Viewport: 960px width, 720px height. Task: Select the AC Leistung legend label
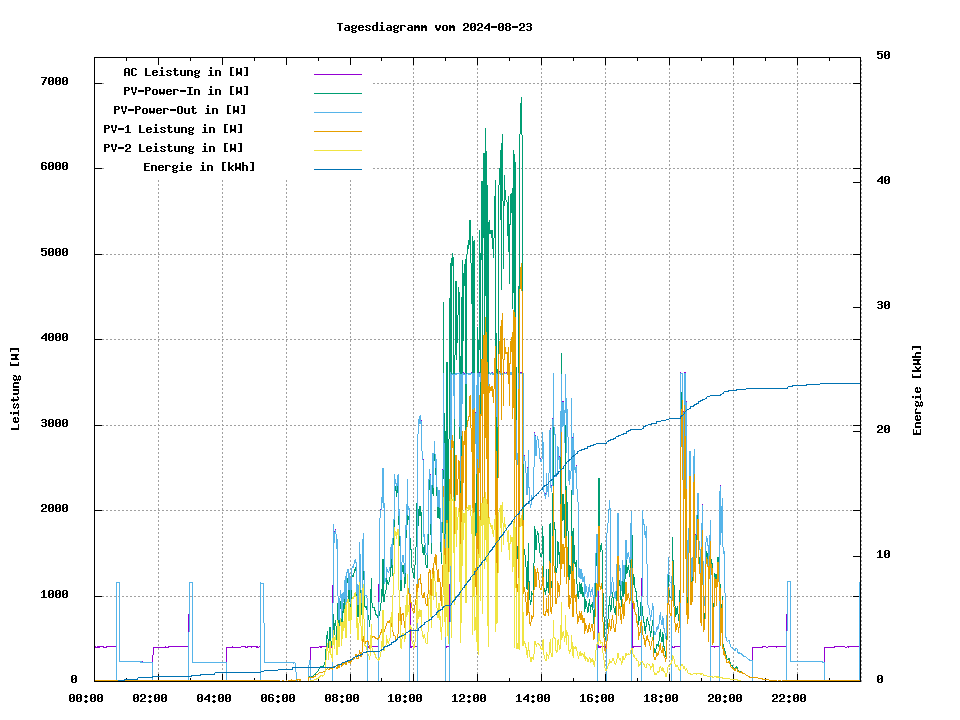point(186,72)
